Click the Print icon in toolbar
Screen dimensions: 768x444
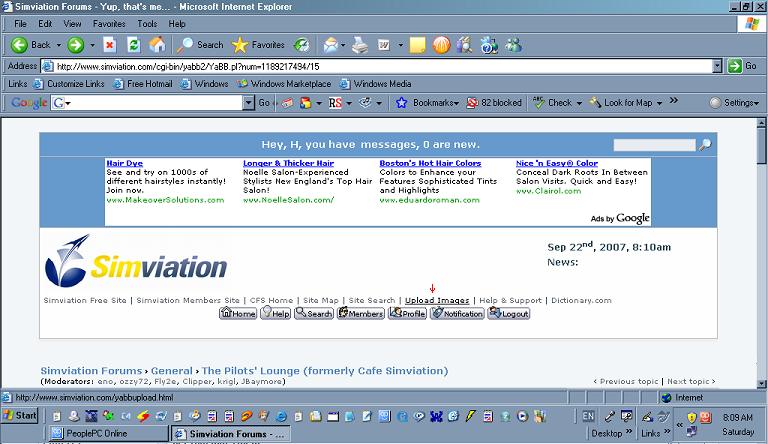360,45
